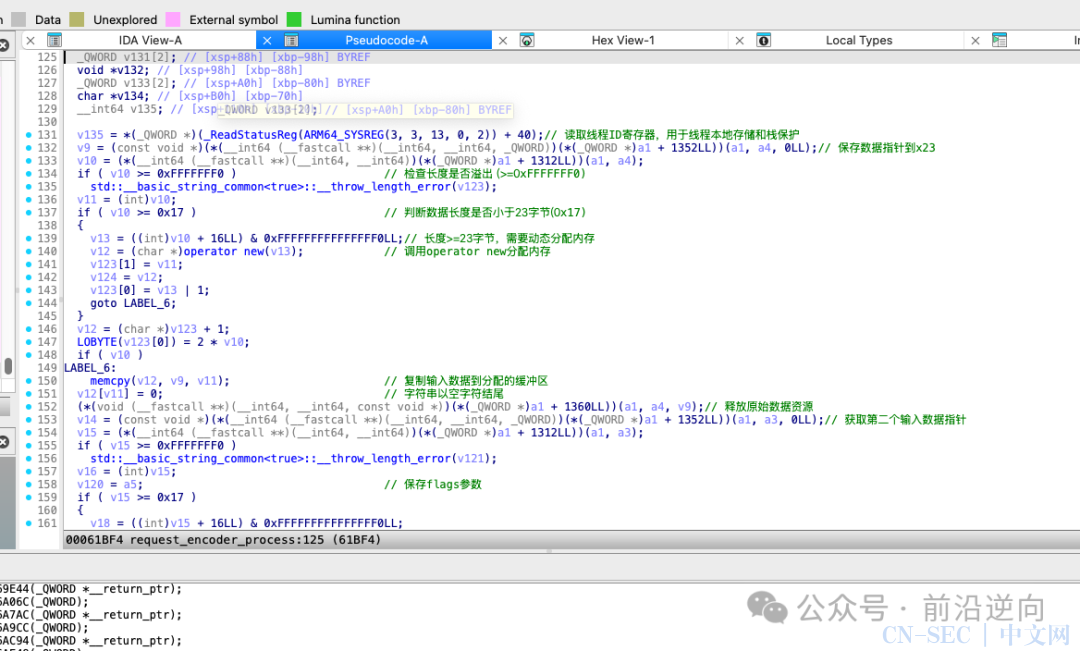Click 'Lumina function' legend label
Viewport: 1080px width, 651px height.
(355, 20)
